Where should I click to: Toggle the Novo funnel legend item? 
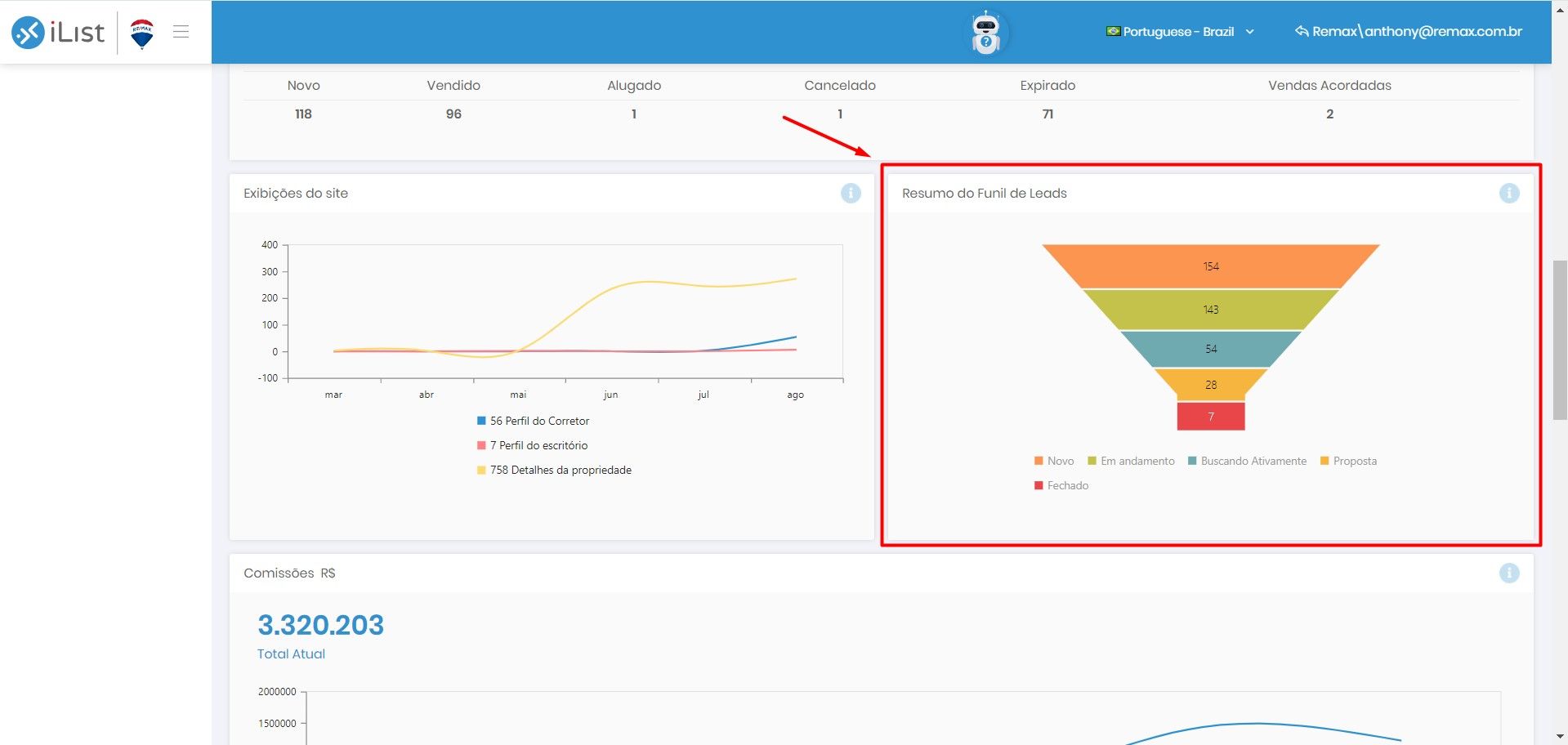(x=1054, y=461)
